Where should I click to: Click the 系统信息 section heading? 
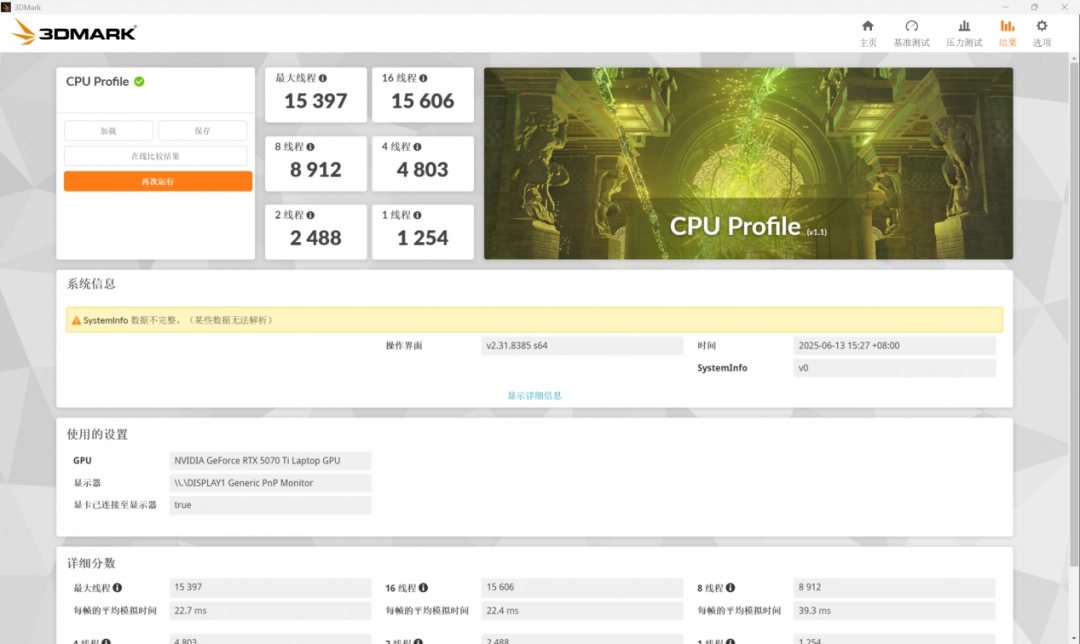tap(91, 284)
